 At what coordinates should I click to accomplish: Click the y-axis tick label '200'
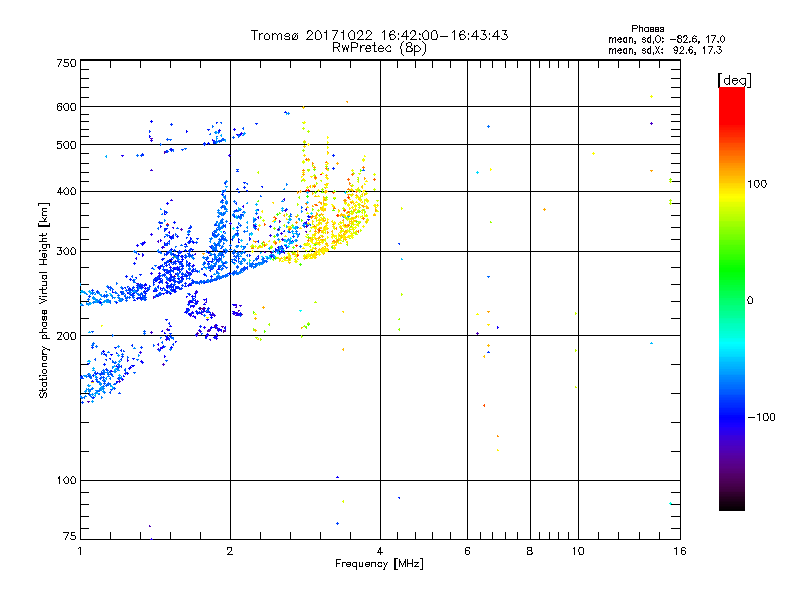[66, 336]
